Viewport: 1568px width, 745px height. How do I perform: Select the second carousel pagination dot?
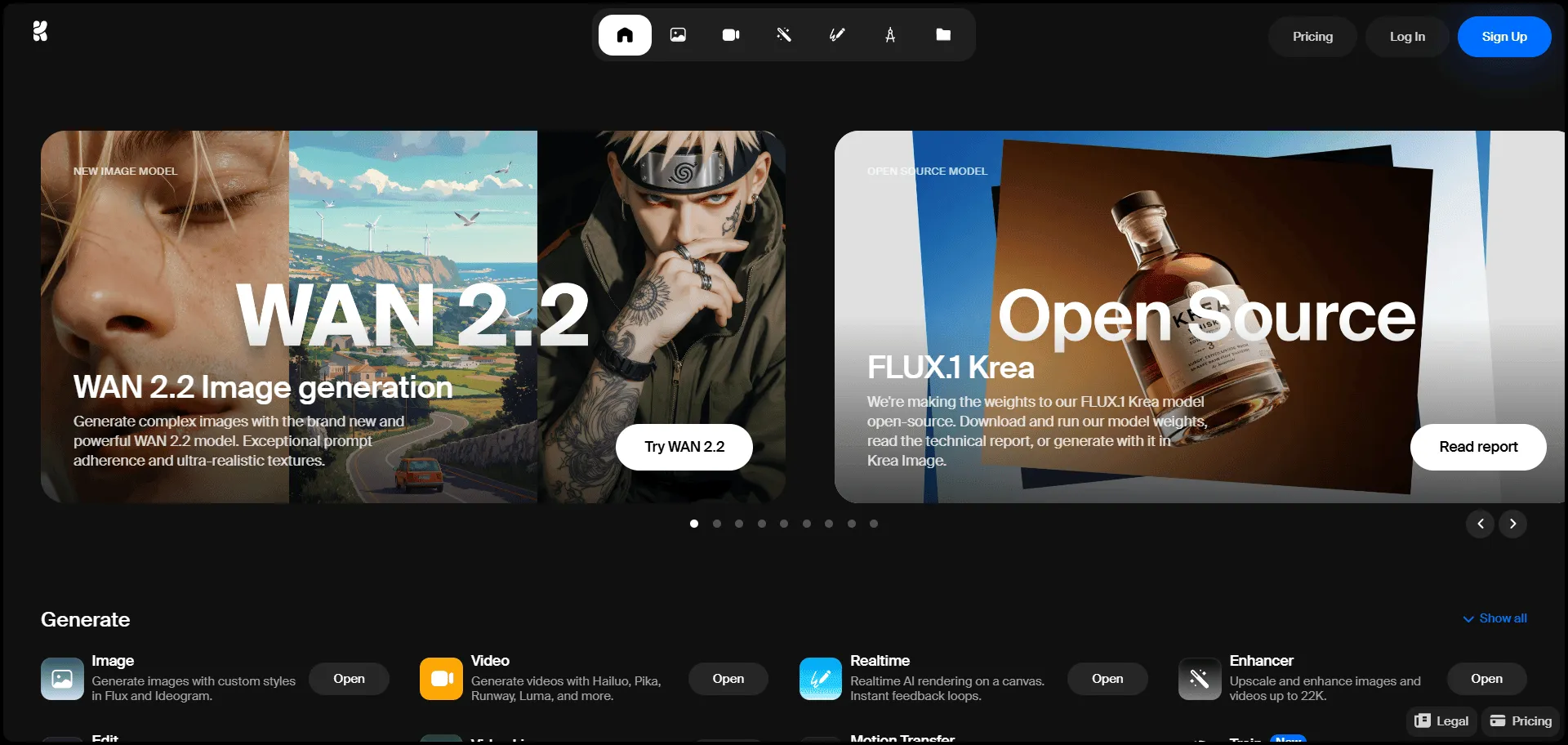coord(717,524)
